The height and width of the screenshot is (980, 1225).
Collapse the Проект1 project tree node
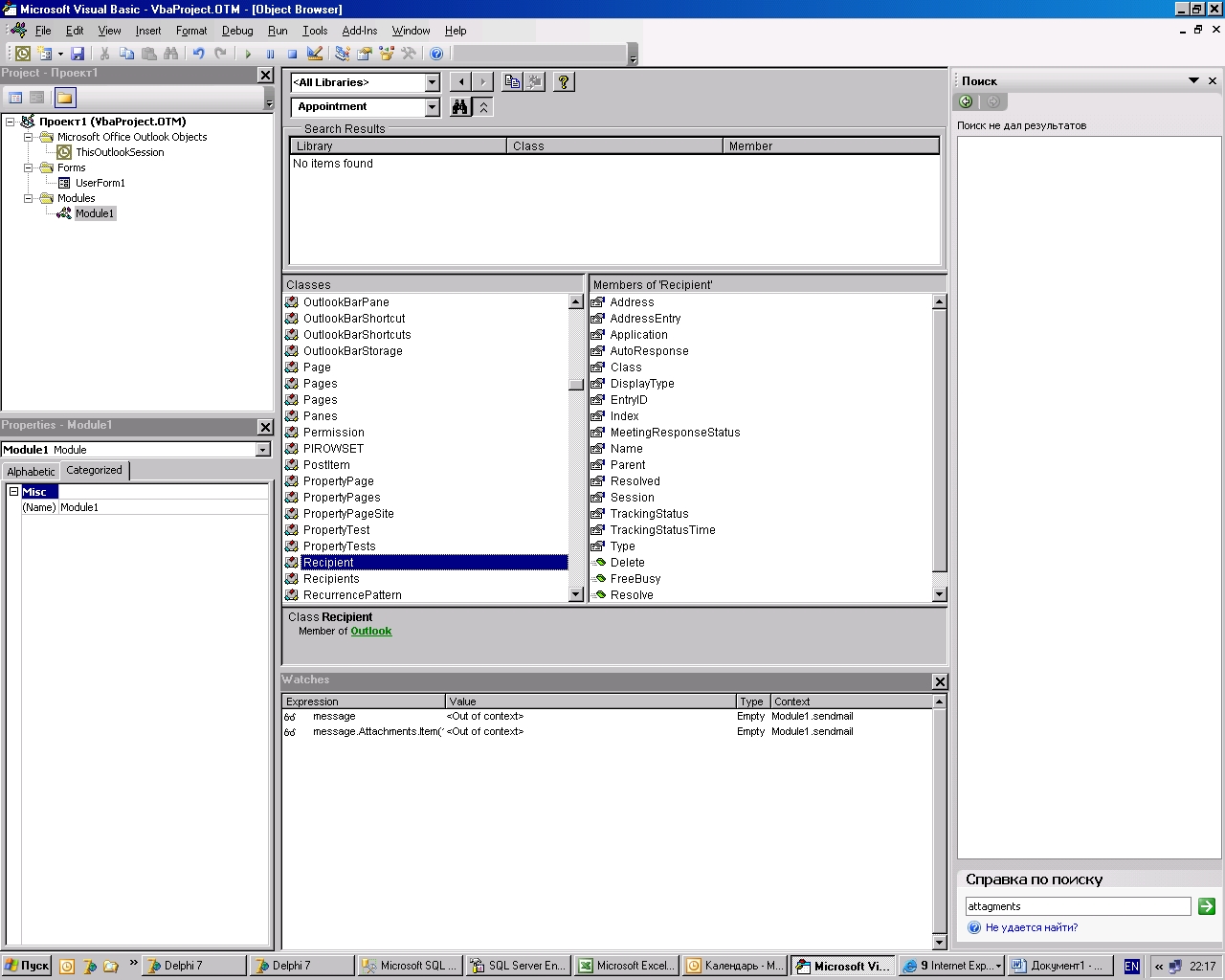11,122
